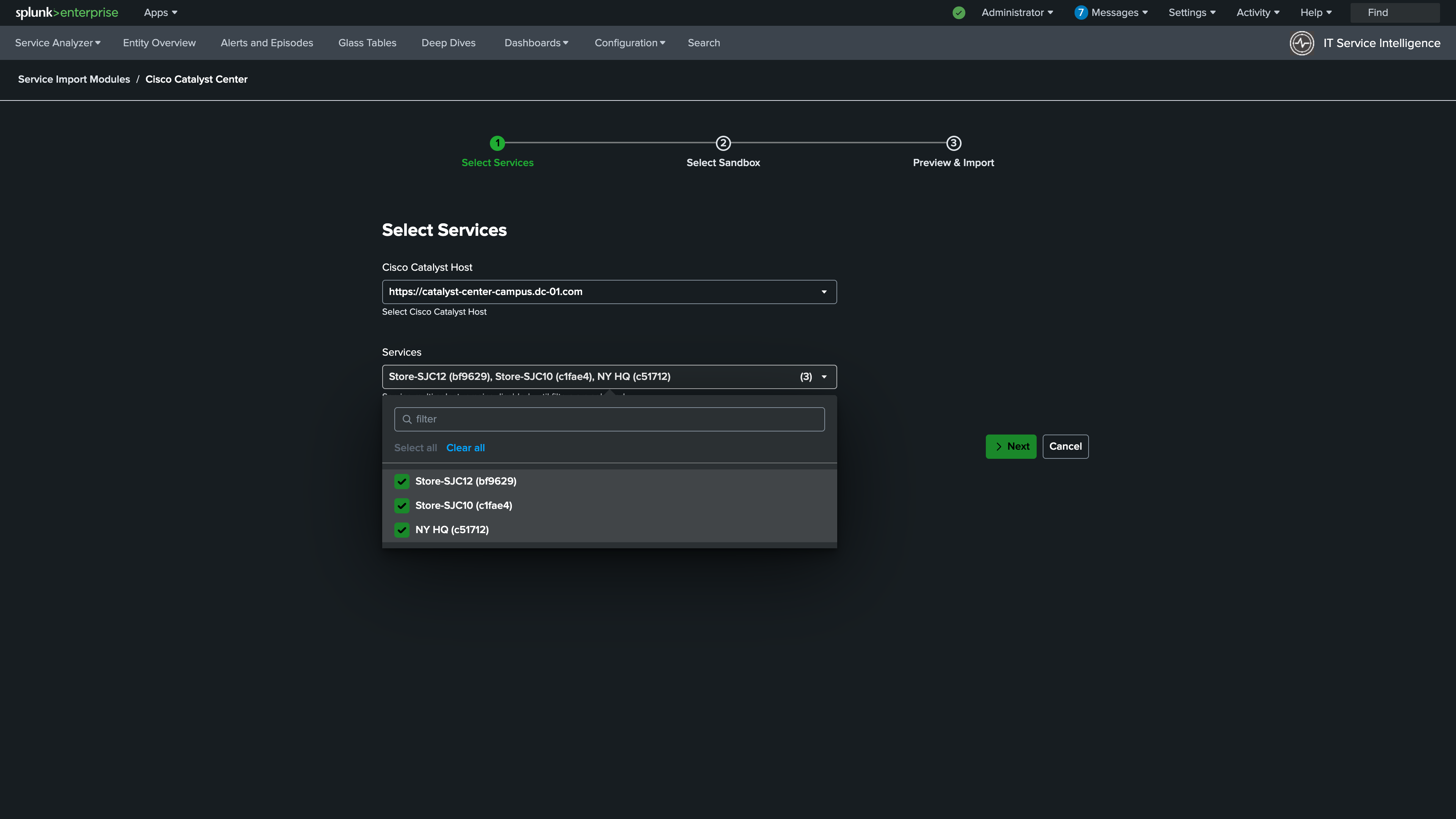The height and width of the screenshot is (819, 1456).
Task: Open Deep Dives
Action: pyautogui.click(x=449, y=43)
